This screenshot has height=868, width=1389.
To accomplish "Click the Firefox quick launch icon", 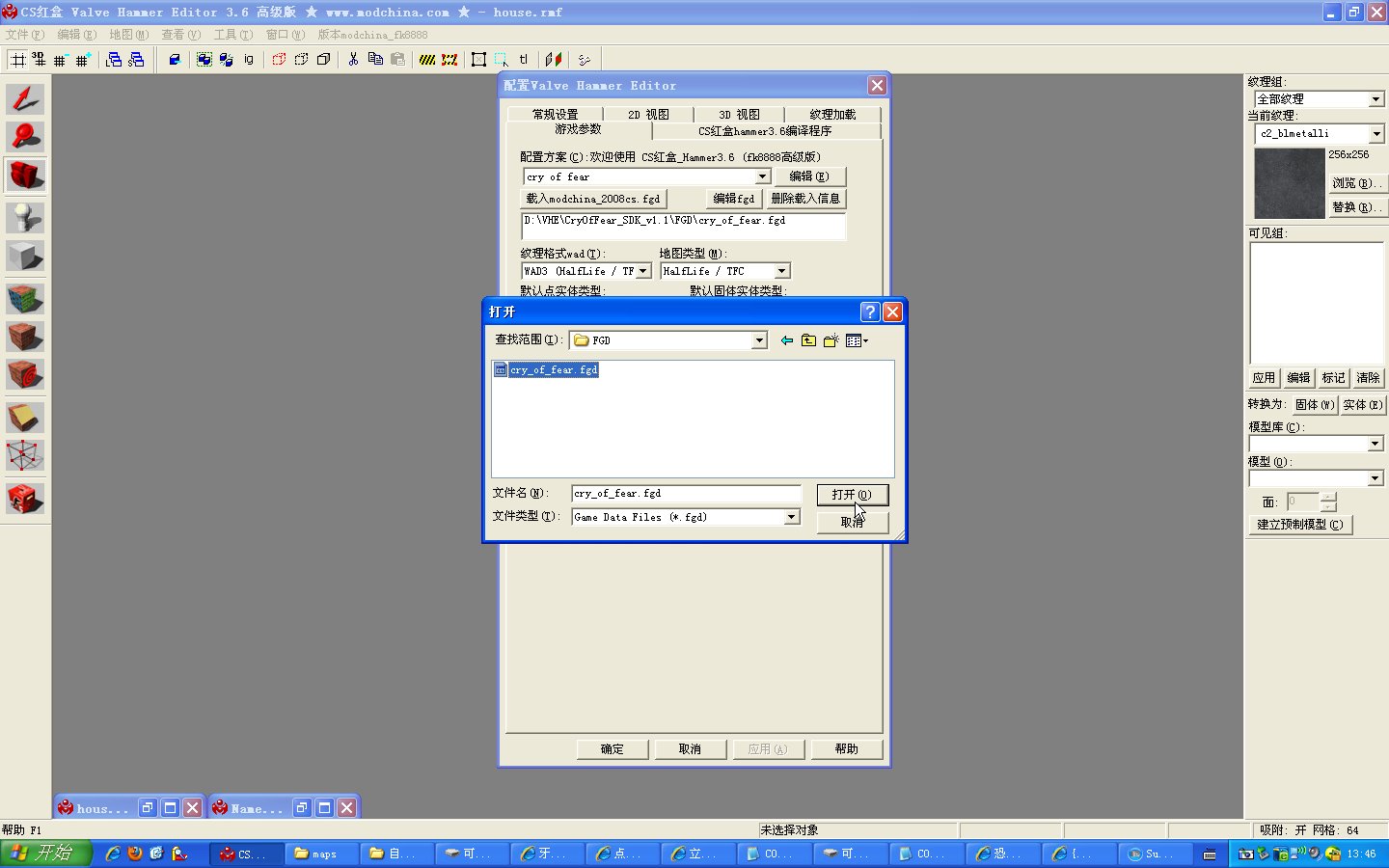I will click(x=135, y=854).
